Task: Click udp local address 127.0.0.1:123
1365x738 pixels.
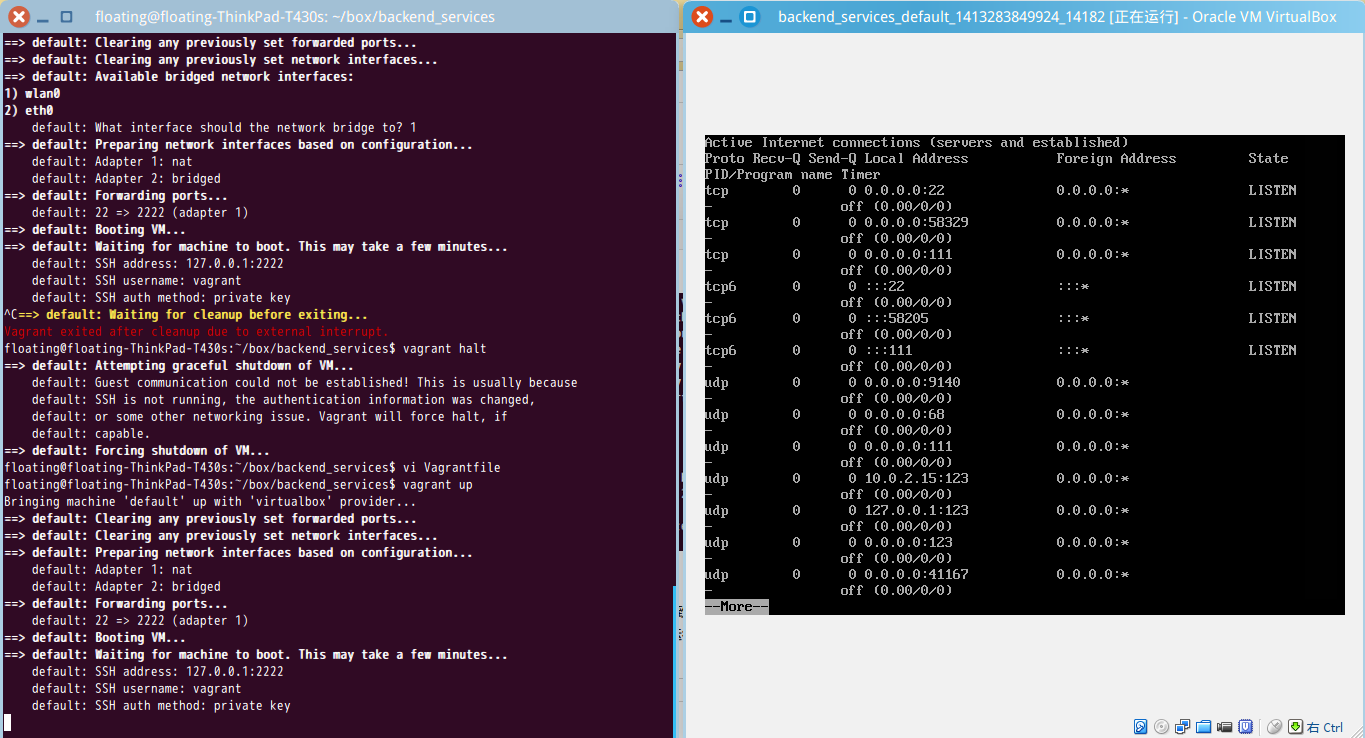Action: pyautogui.click(x=916, y=511)
